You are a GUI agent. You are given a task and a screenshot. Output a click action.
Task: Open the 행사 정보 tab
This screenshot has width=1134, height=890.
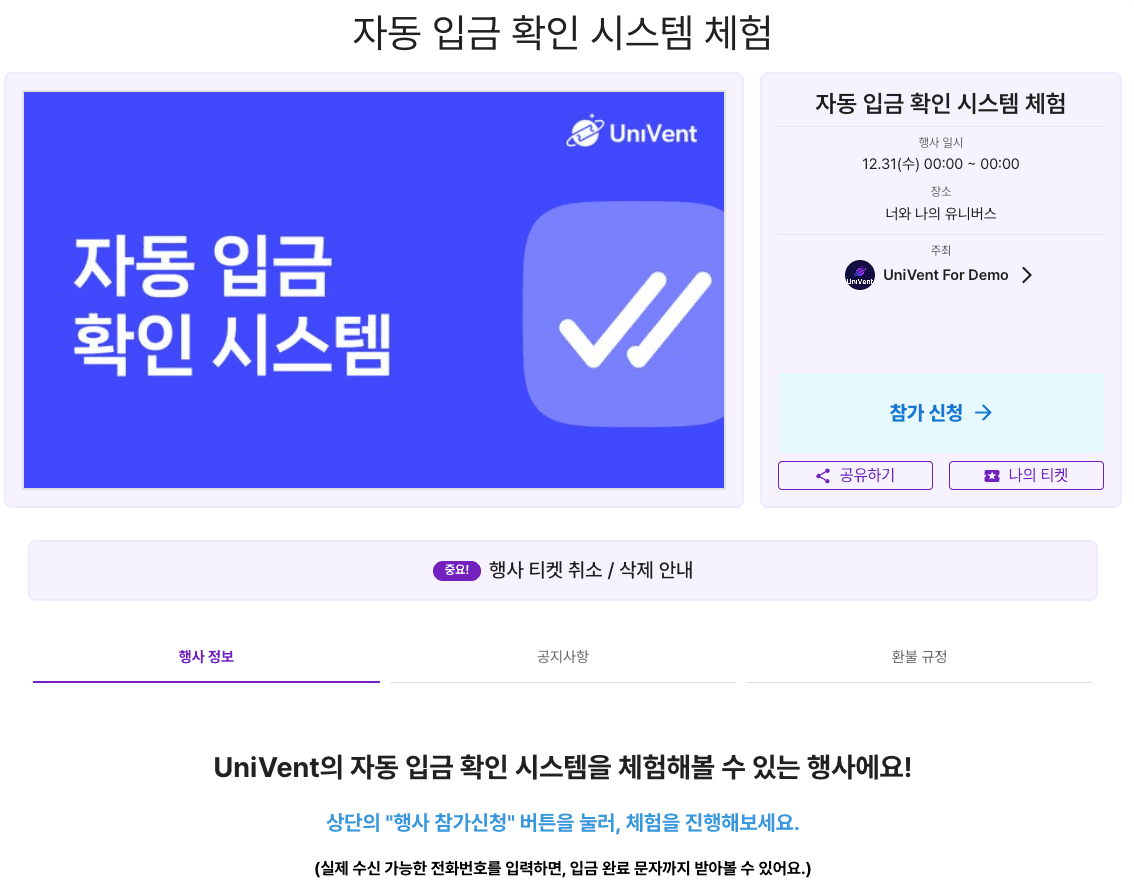(206, 657)
